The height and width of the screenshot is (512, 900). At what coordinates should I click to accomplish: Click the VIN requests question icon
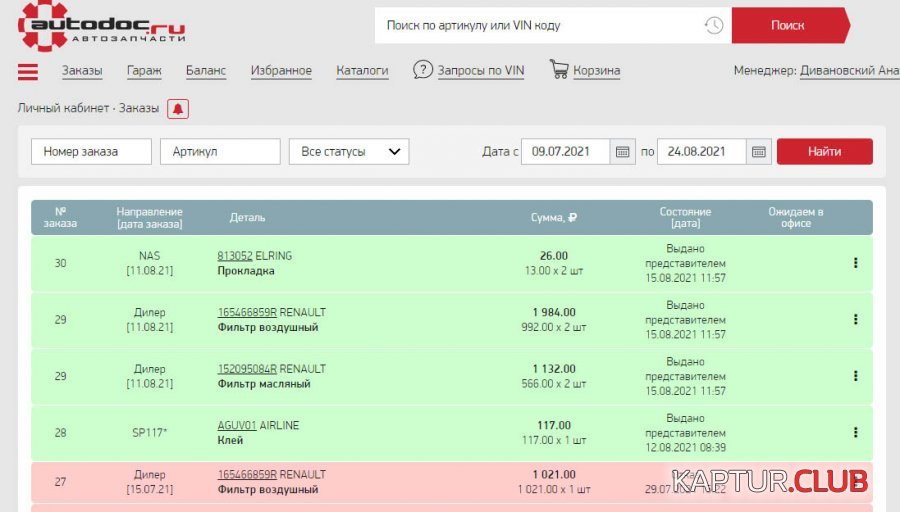pos(422,70)
